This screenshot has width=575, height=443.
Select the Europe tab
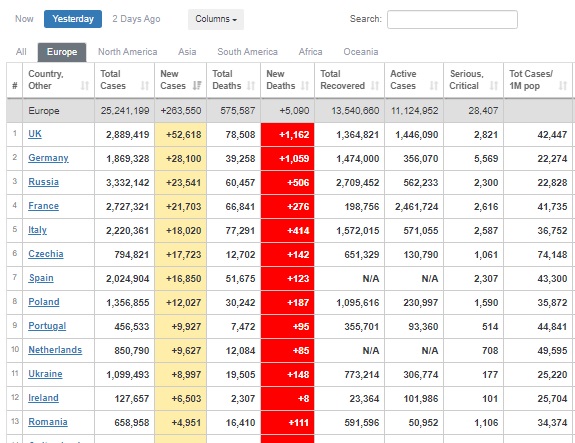[62, 52]
